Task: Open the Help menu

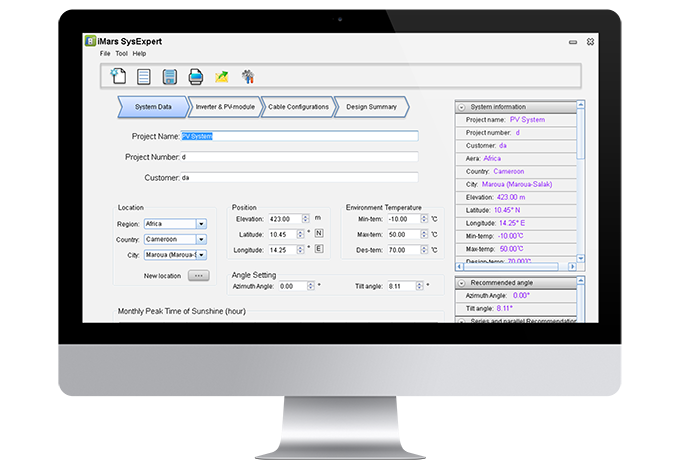Action: tap(139, 54)
